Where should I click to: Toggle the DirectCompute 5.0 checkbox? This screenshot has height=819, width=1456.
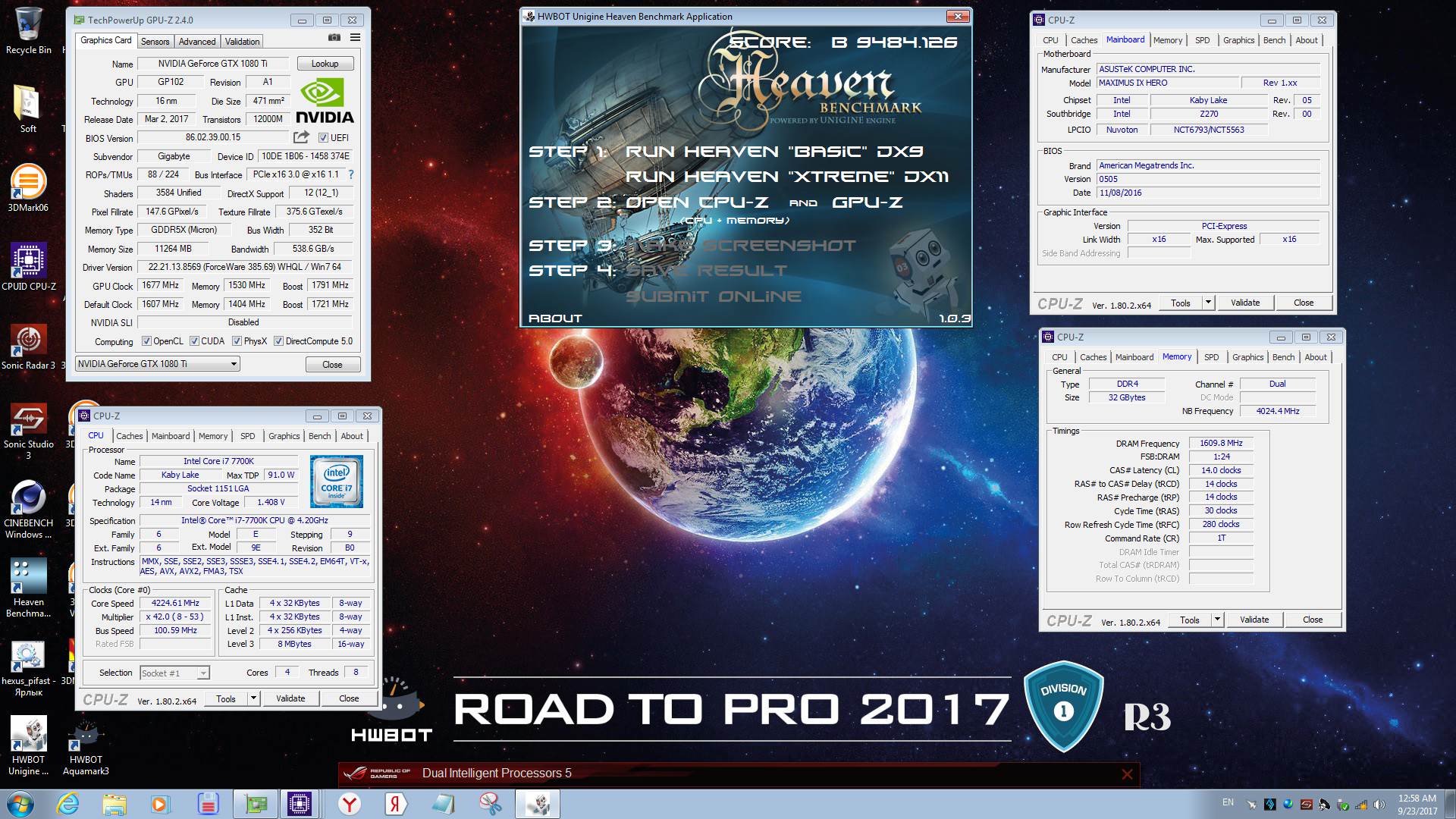tap(278, 341)
